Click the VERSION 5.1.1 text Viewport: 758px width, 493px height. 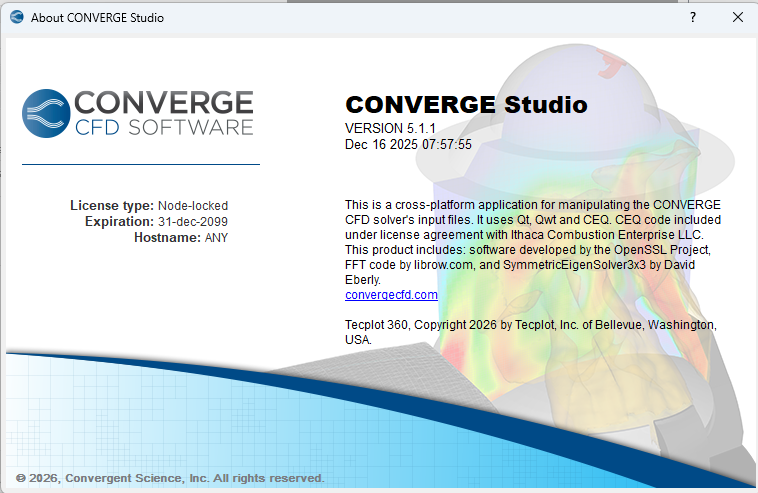[390, 128]
